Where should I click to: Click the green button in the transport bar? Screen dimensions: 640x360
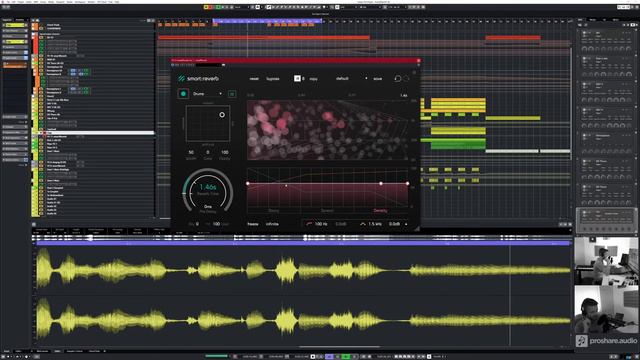point(346,357)
